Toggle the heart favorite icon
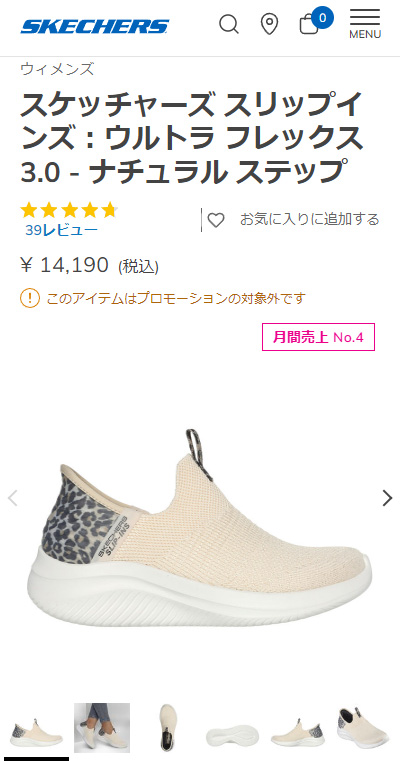The height and width of the screenshot is (761, 400). (x=216, y=220)
